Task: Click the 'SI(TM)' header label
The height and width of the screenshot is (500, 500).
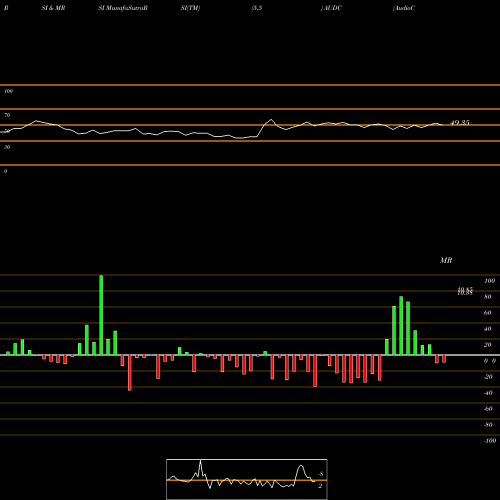Action: click(x=190, y=8)
